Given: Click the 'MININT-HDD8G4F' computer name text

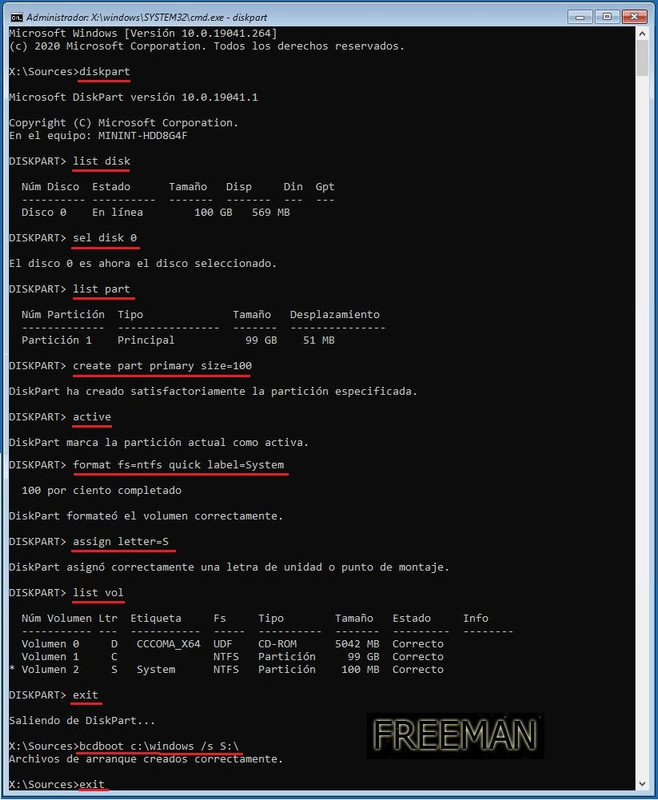Looking at the screenshot, I should [143, 136].
